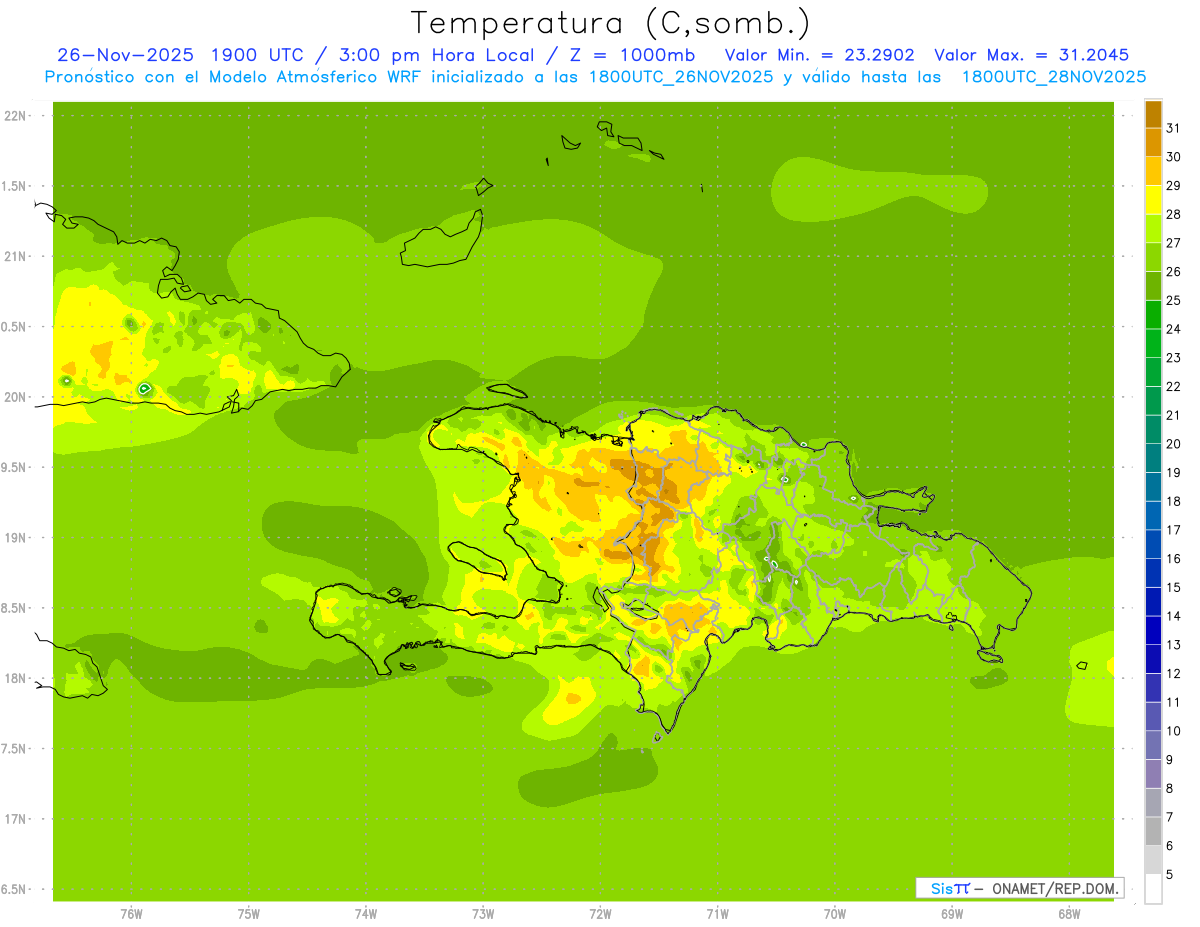Click the '1800UTC_28NOV2025' valid-until time

point(1054,77)
